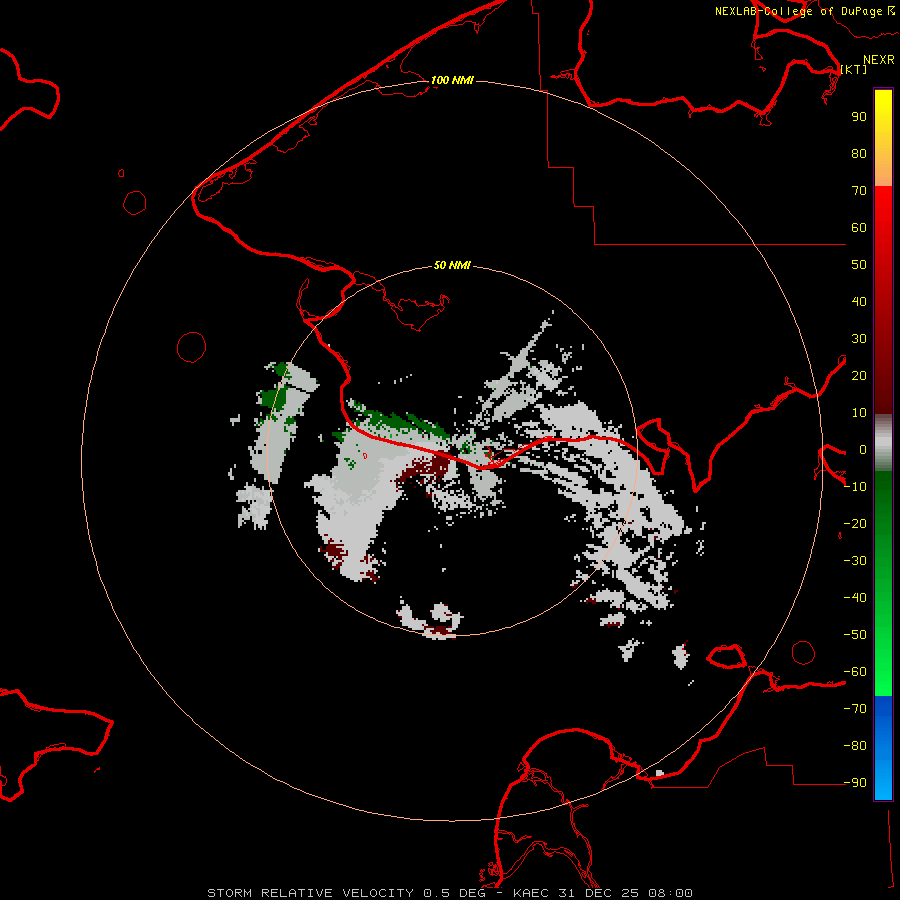
Task: Click the 100 NMI range ring label
Action: point(452,80)
